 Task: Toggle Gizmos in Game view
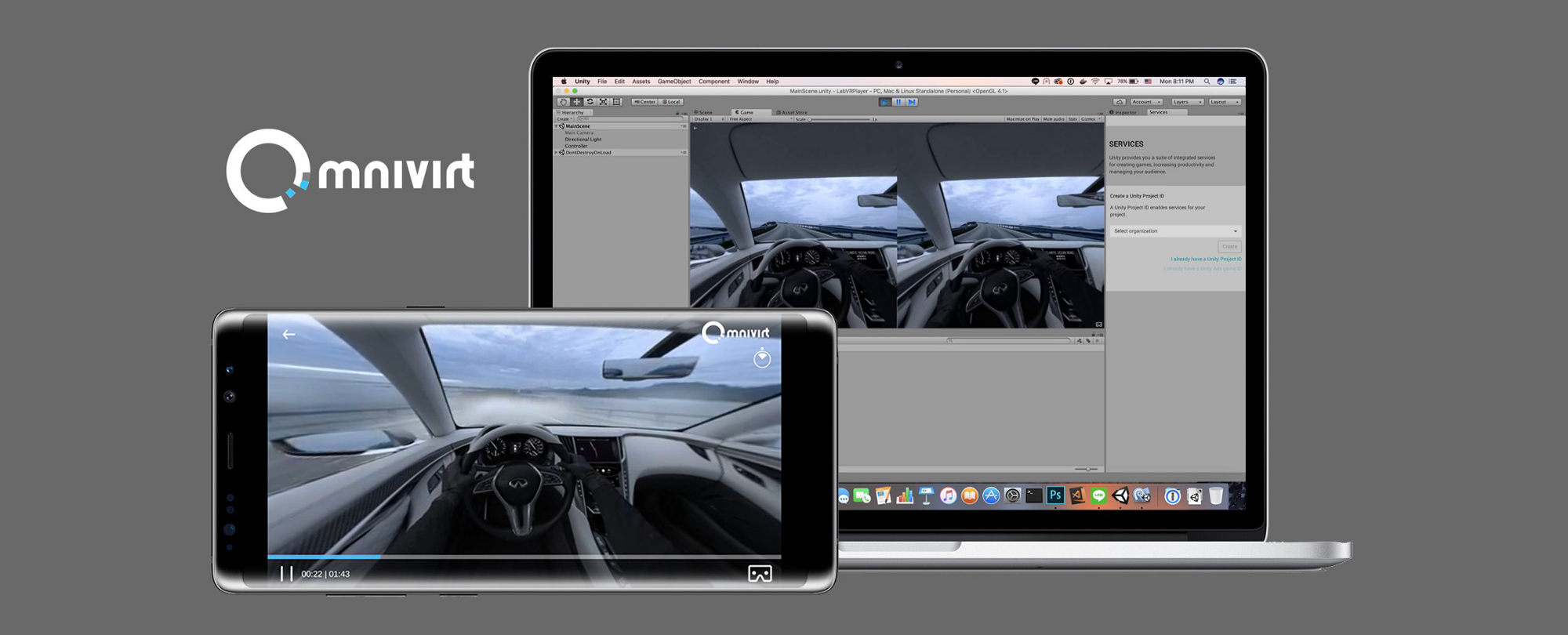click(1089, 119)
